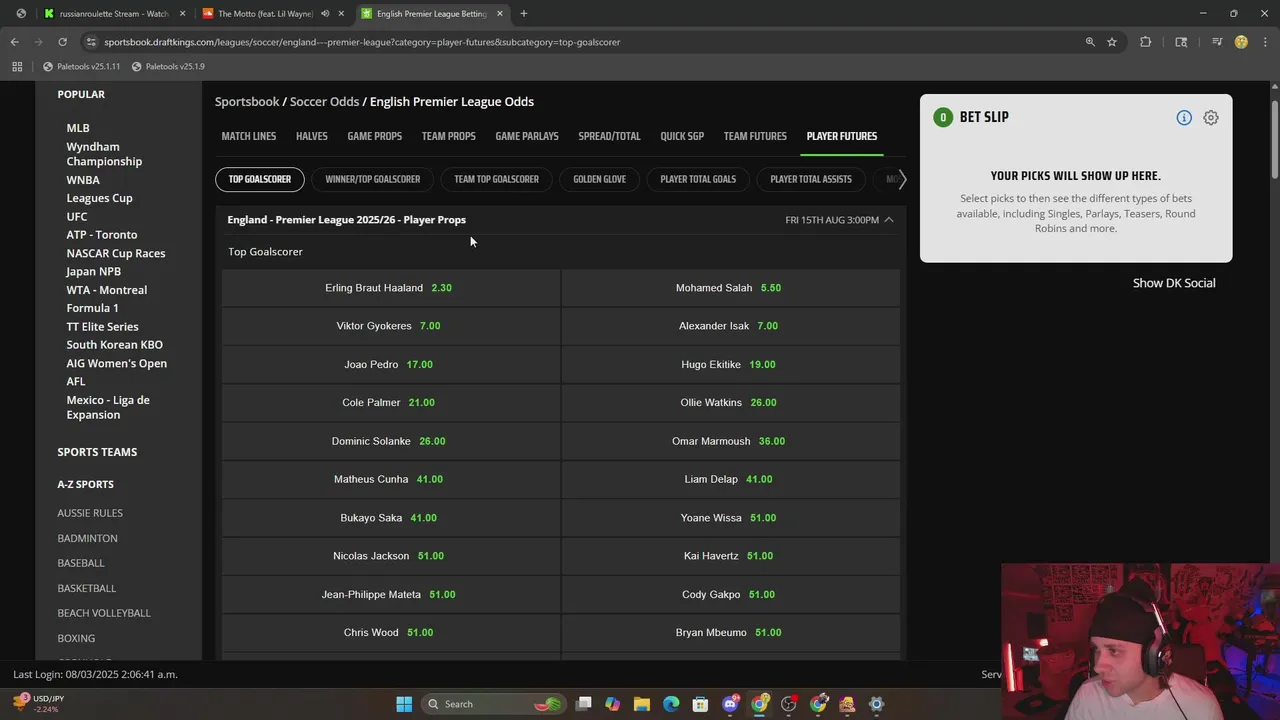
Task: Open UFC in the Popular sidebar
Action: pyautogui.click(x=77, y=217)
